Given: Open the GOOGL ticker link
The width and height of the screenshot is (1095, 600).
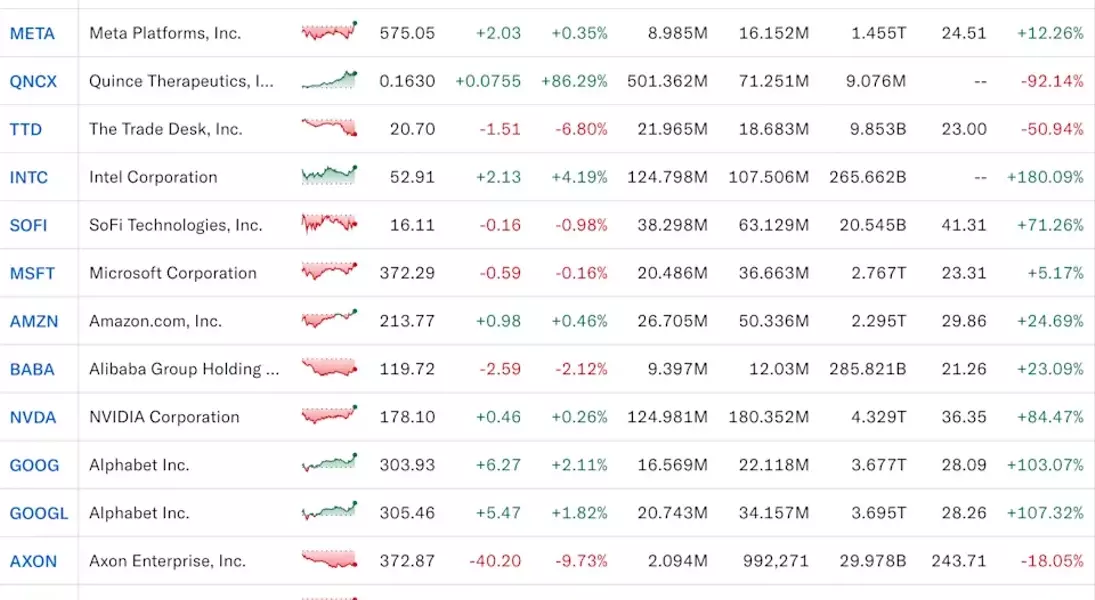Looking at the screenshot, I should 39,513.
